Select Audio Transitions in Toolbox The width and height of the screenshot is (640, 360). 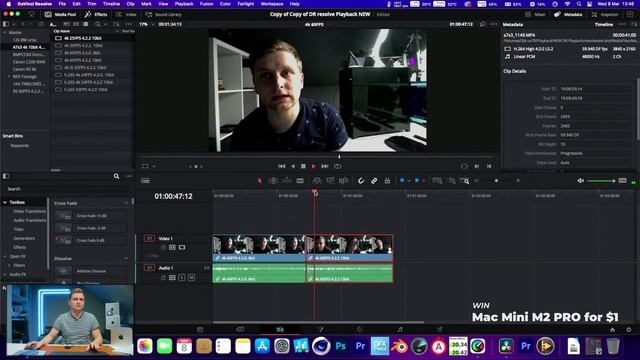[30, 220]
